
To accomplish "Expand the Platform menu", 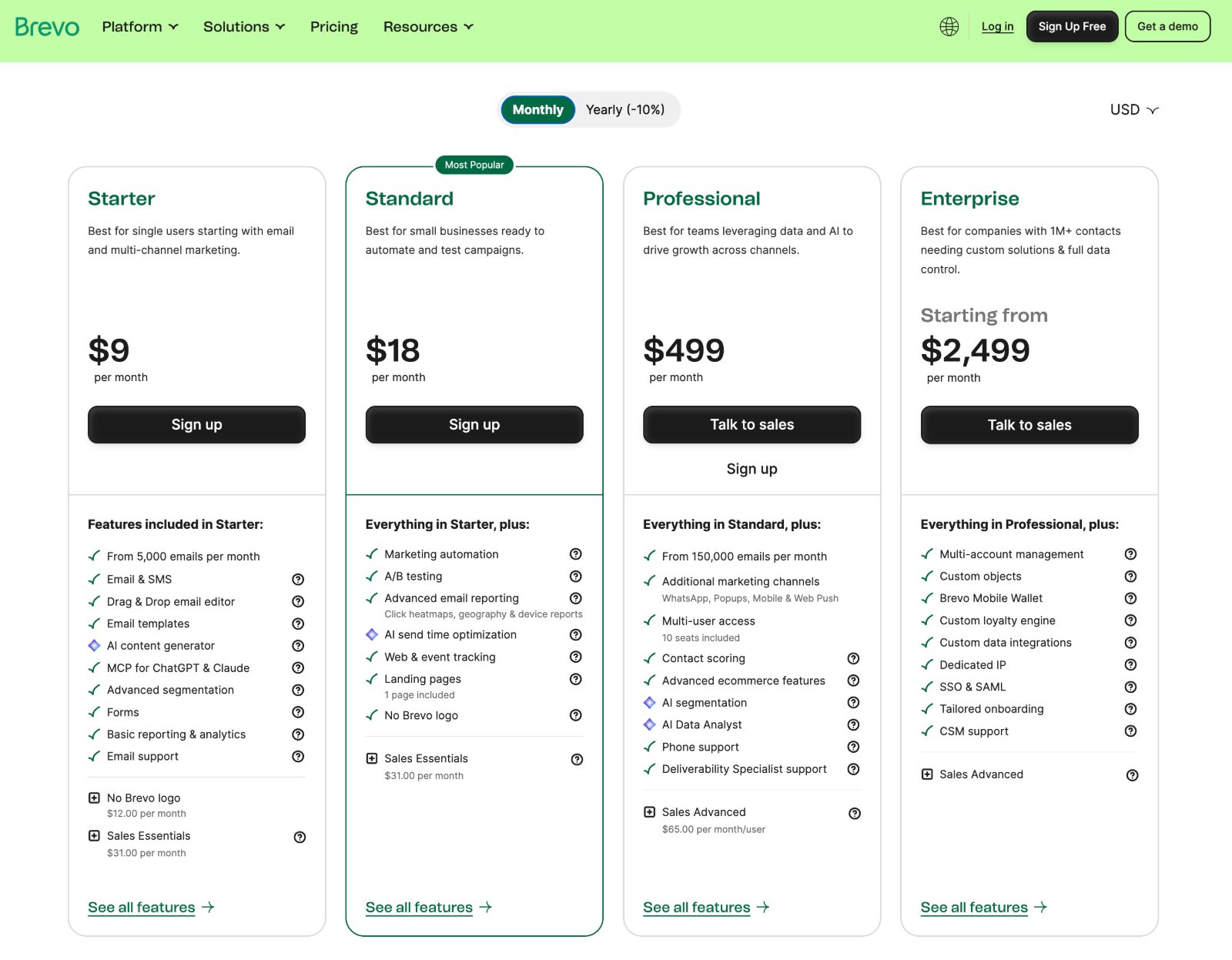I will [x=140, y=27].
